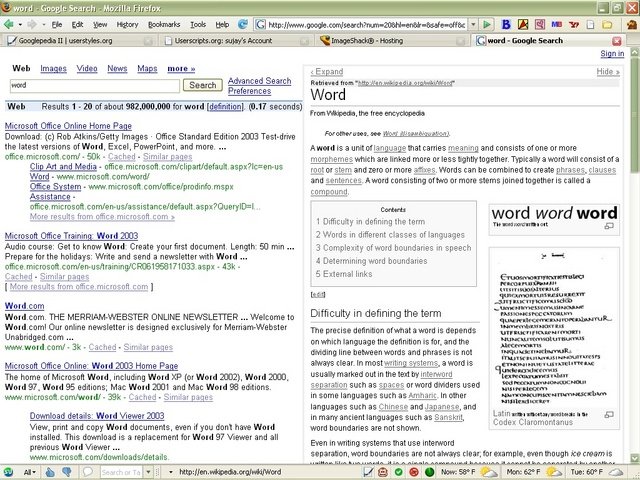The width and height of the screenshot is (640, 480).
Task: Open the File menu
Action: [57, 24]
